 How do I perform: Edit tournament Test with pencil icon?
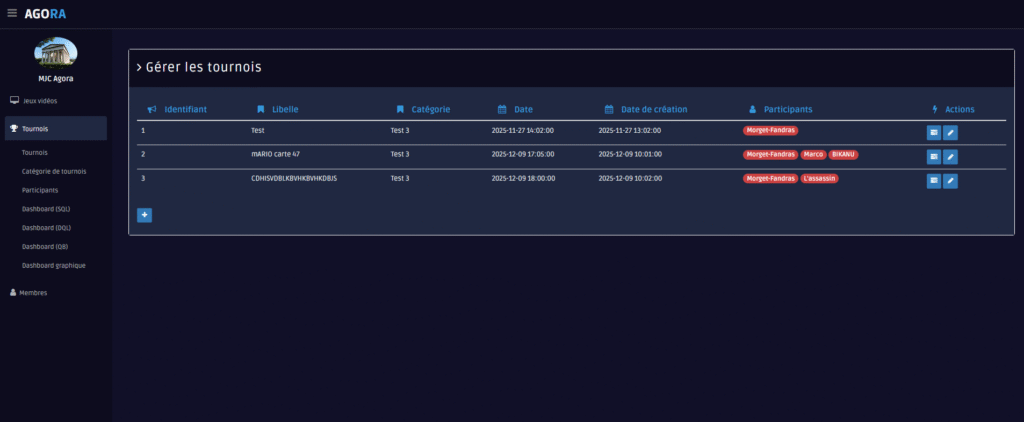(951, 131)
